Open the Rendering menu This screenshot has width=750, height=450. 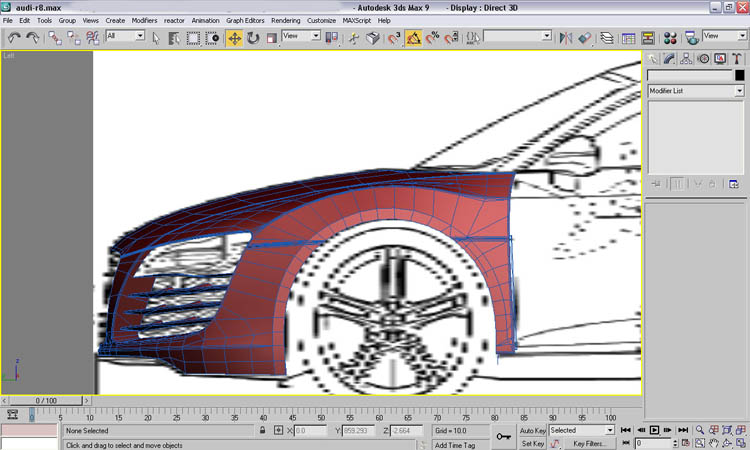pyautogui.click(x=285, y=20)
